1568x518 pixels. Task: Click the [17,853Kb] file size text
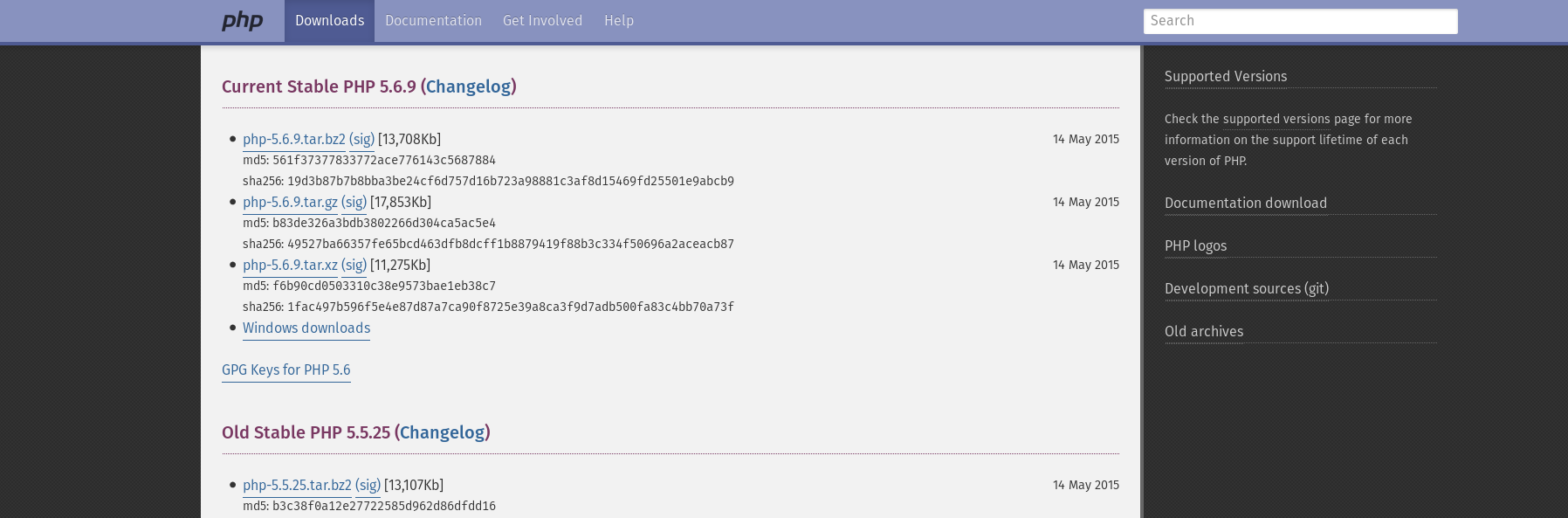tap(401, 202)
